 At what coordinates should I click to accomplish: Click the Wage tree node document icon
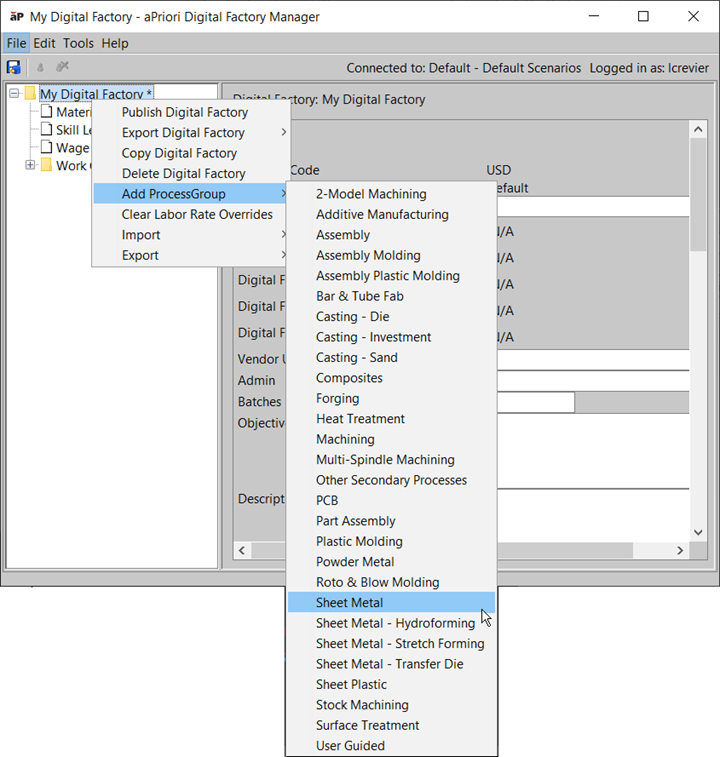point(46,147)
